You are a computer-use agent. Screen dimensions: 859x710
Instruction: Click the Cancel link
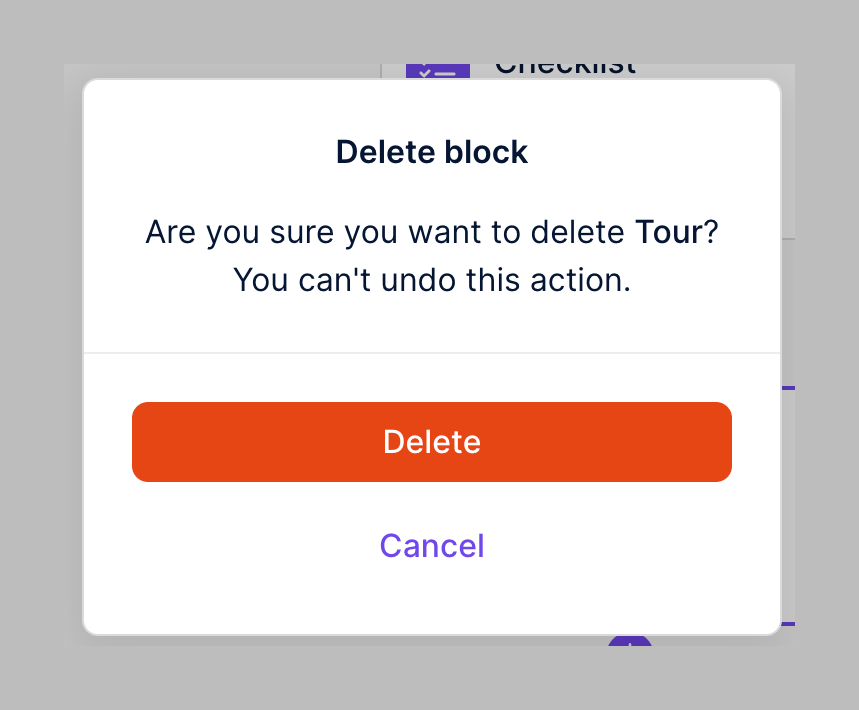tap(432, 546)
